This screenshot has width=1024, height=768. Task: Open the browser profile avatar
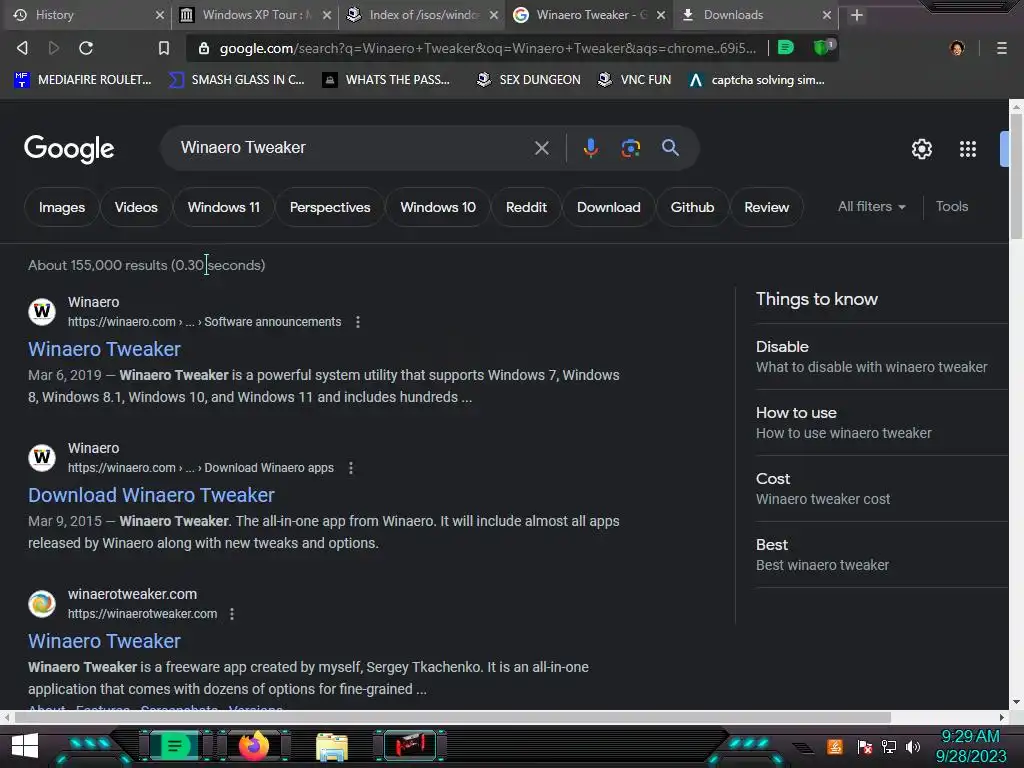(957, 48)
